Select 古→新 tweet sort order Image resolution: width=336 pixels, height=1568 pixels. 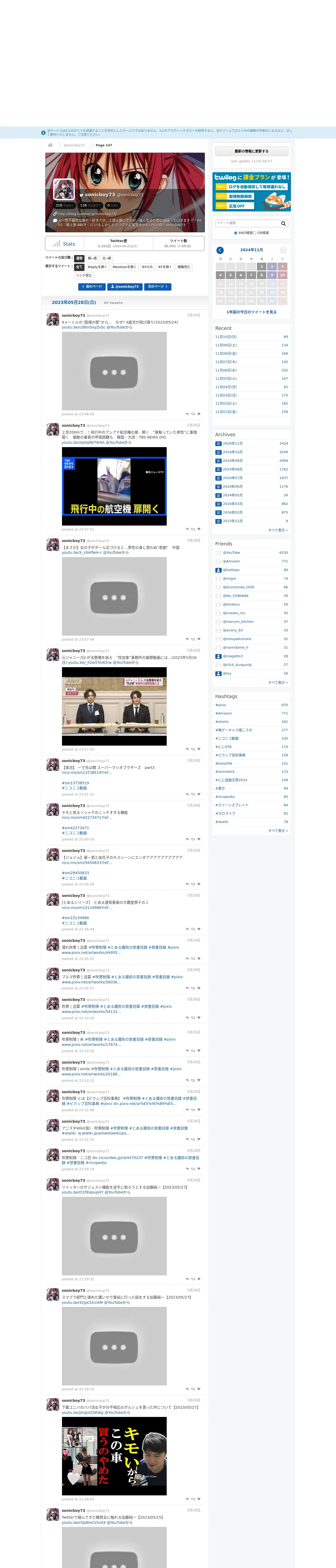(x=107, y=258)
